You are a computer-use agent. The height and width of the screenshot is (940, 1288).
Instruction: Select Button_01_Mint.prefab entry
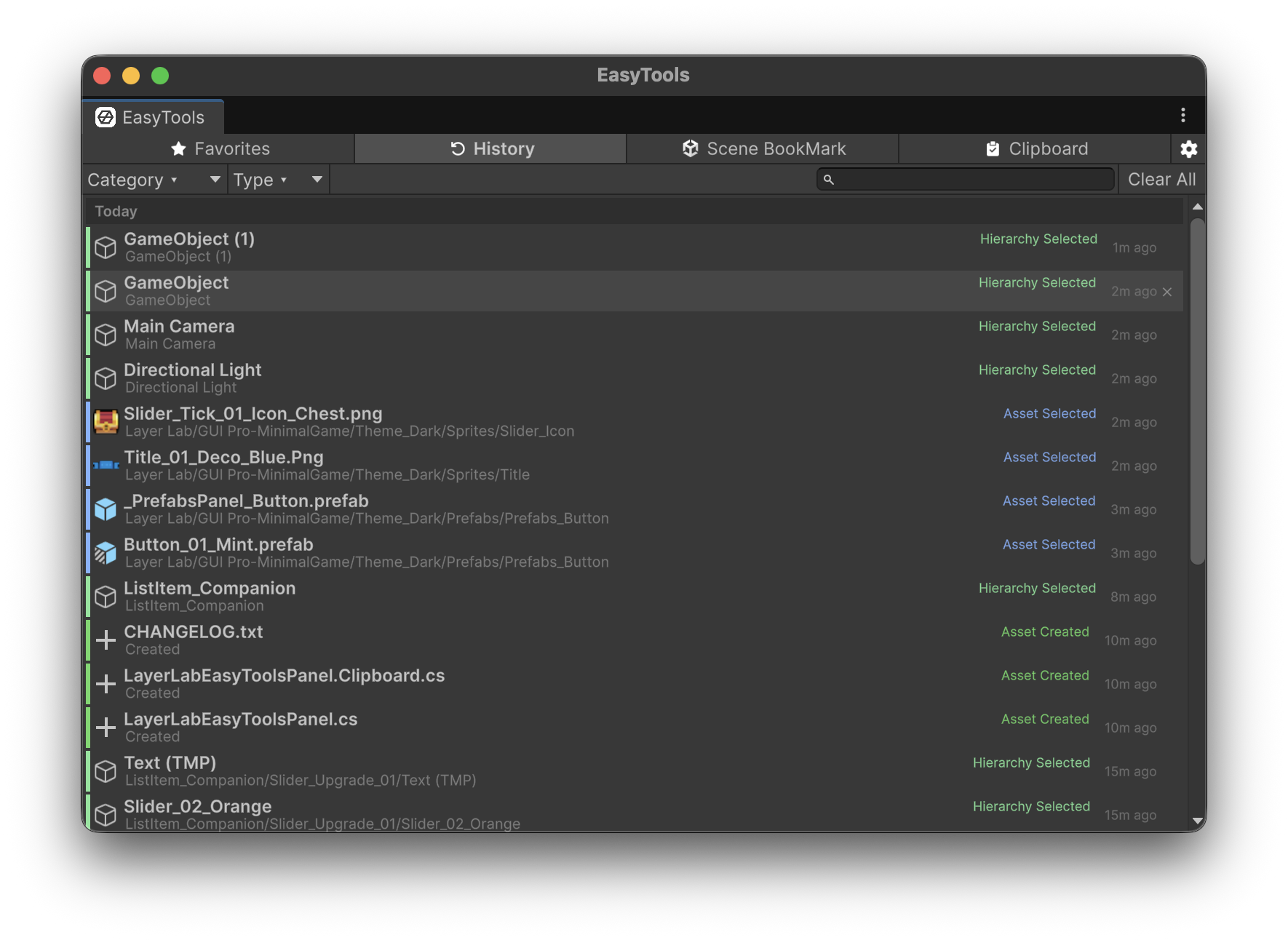coord(635,553)
